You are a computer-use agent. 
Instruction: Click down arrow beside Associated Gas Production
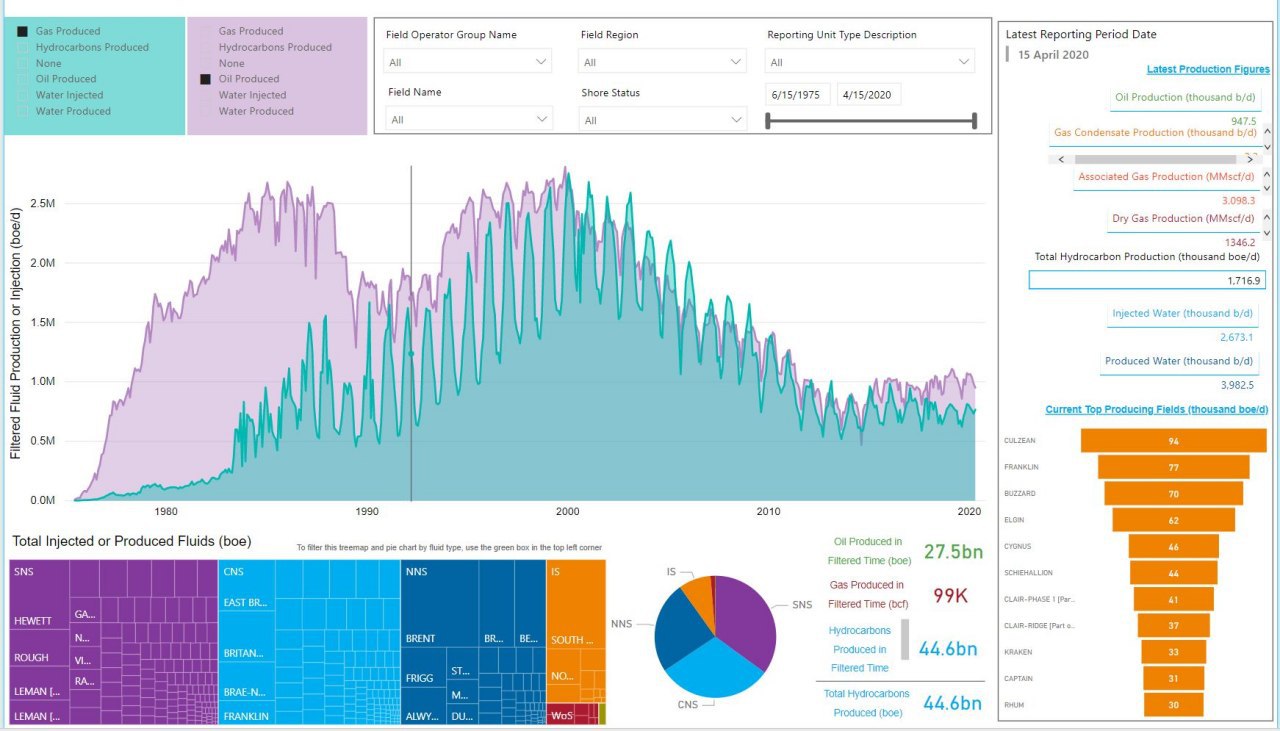tap(1267, 190)
